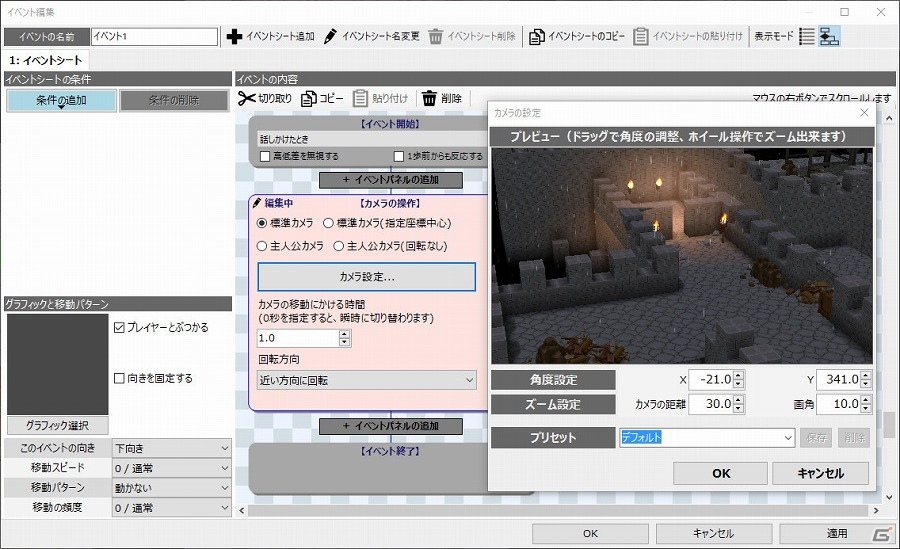Click the camera preview 3D scene

tap(682, 256)
